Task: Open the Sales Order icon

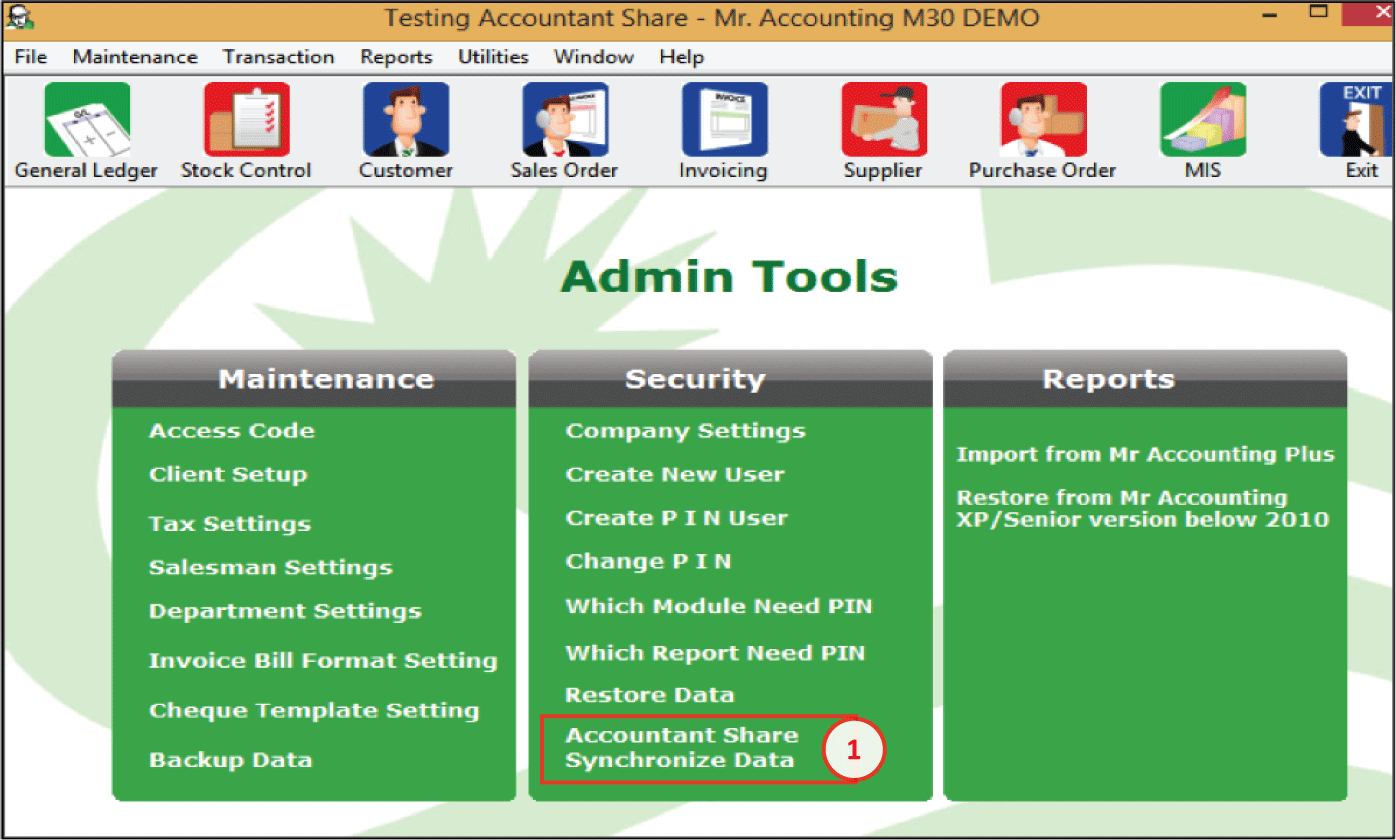Action: click(x=565, y=120)
